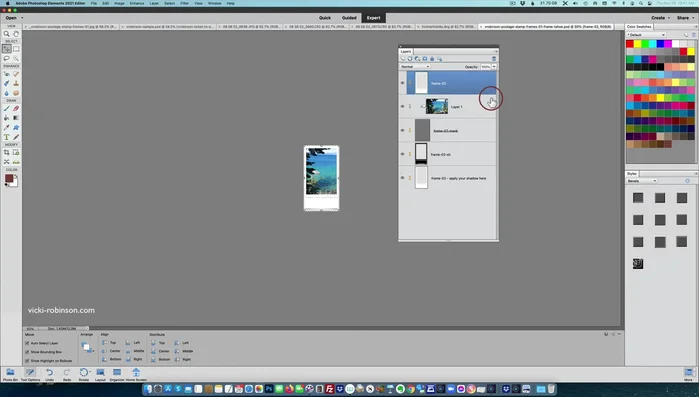Open the Enhance menu
The width and height of the screenshot is (699, 397).
(x=137, y=3)
